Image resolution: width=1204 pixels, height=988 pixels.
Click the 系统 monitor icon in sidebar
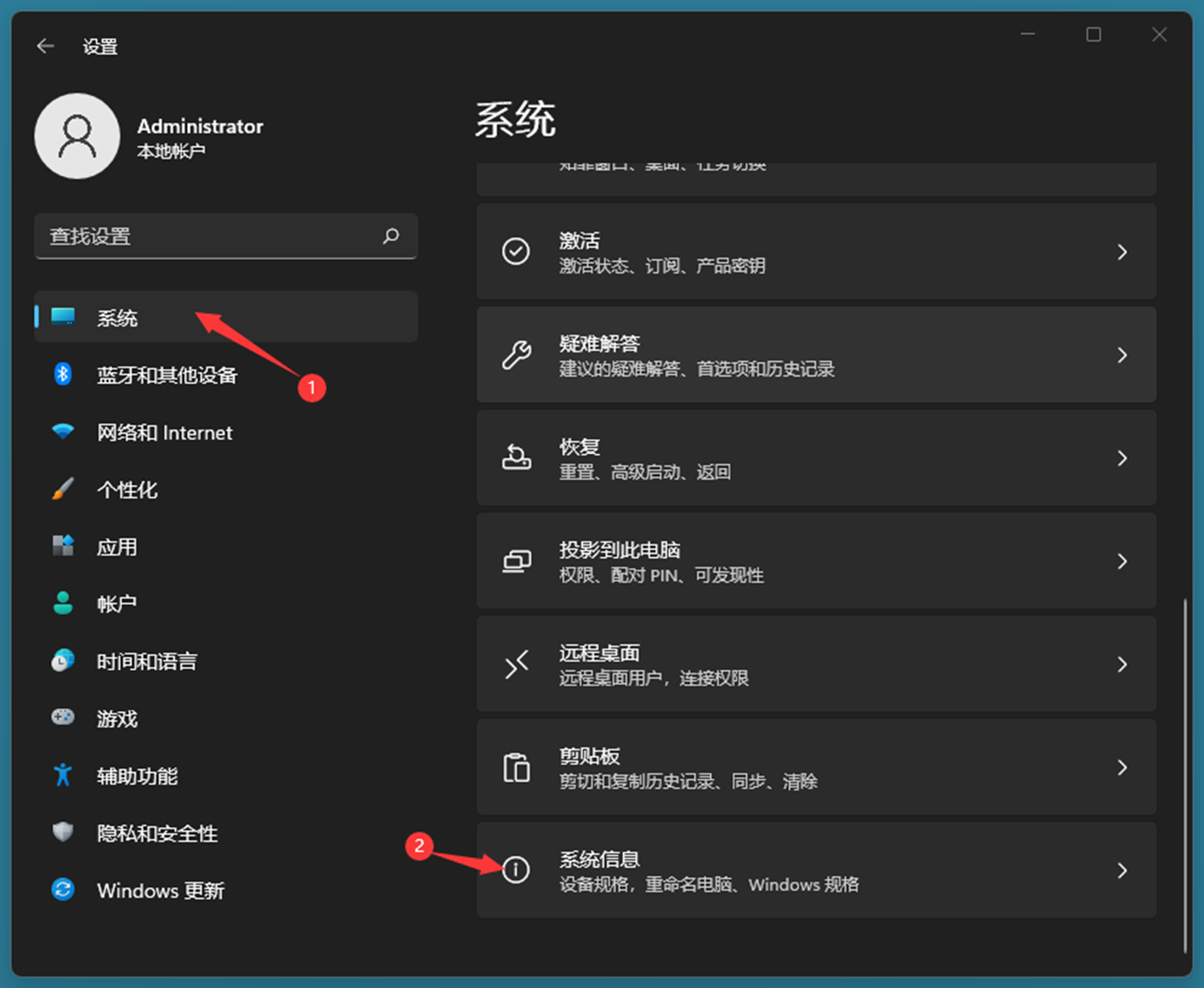(x=63, y=317)
